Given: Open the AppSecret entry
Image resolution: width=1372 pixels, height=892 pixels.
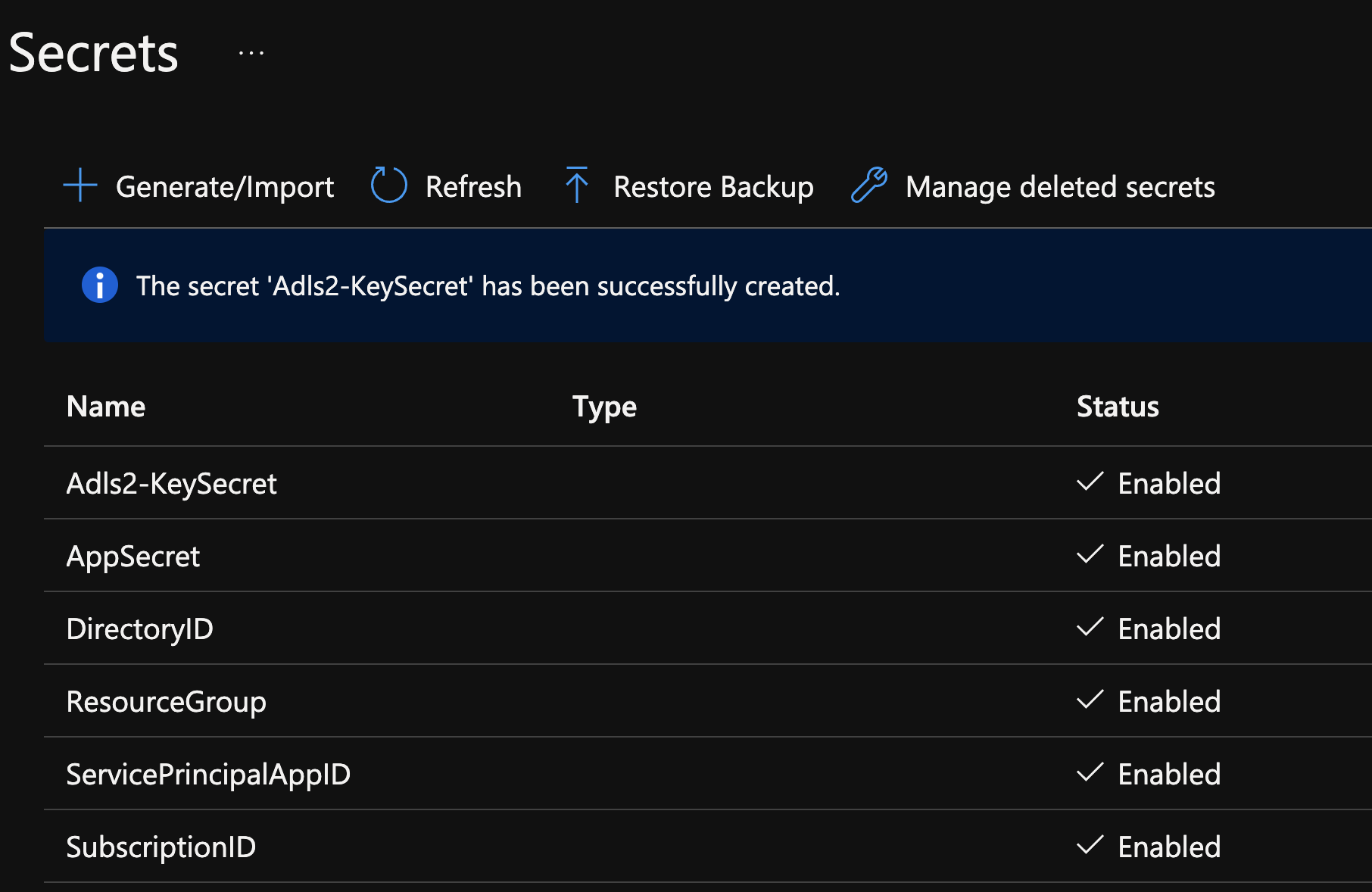Looking at the screenshot, I should pos(133,557).
